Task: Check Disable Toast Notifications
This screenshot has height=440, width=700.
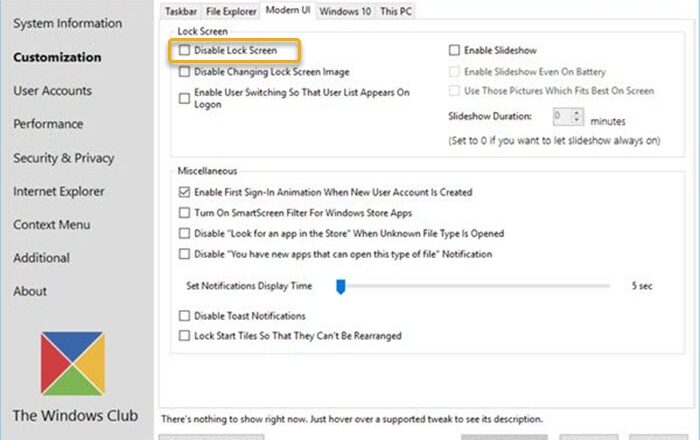Action: [185, 316]
